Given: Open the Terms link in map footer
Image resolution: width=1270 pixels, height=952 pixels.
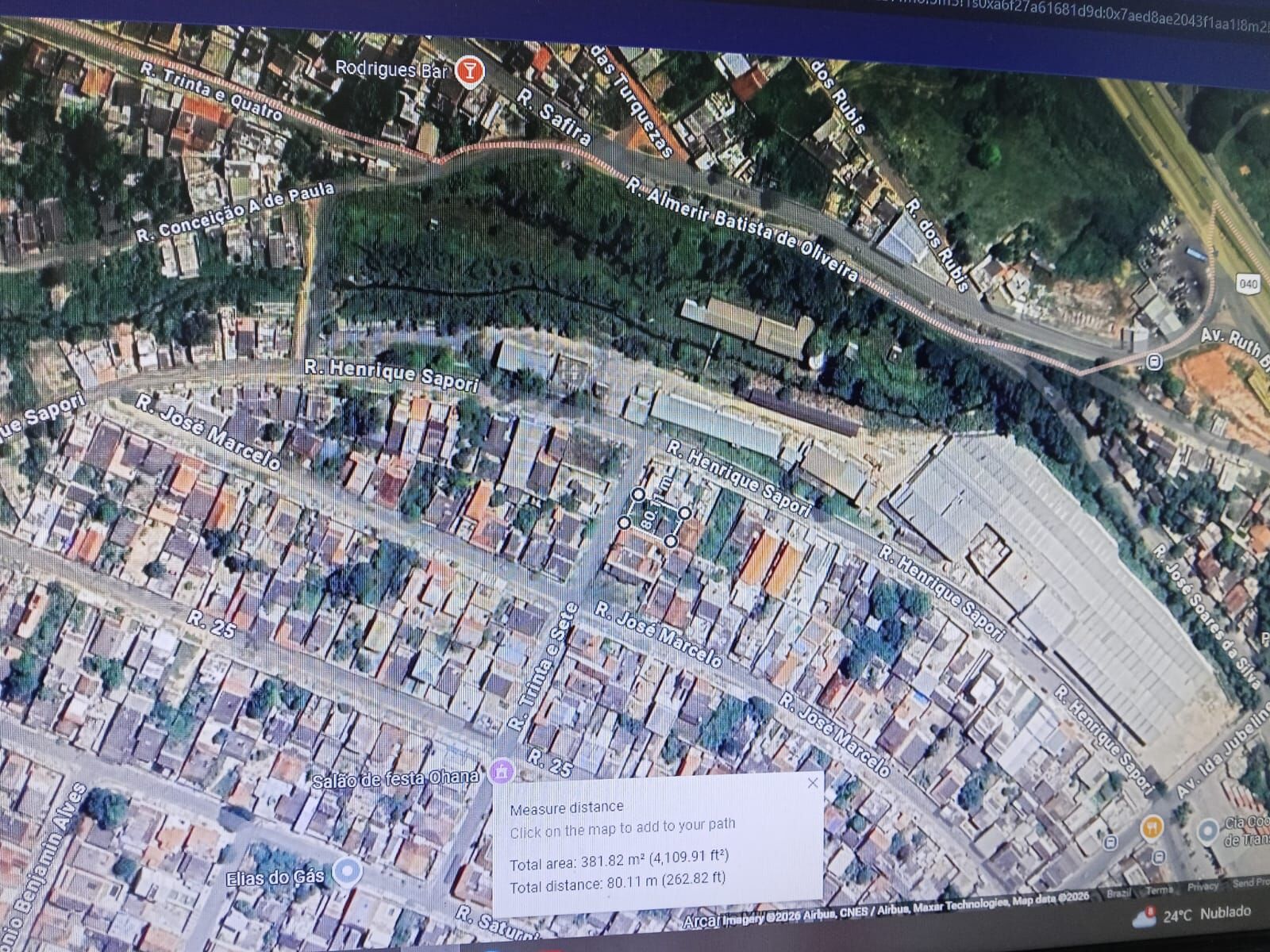Looking at the screenshot, I should point(1159,889).
